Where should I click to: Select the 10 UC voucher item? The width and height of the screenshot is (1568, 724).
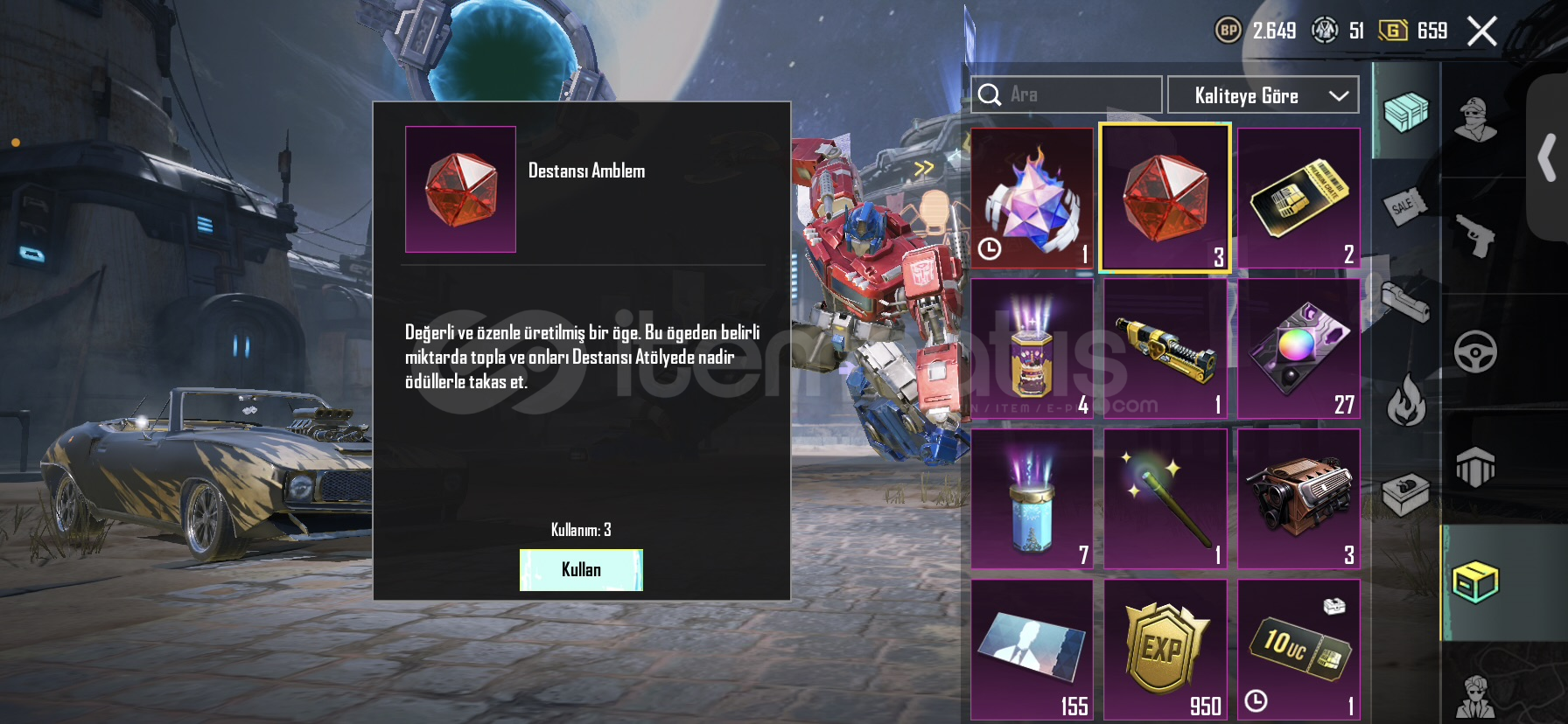pyautogui.click(x=1298, y=650)
